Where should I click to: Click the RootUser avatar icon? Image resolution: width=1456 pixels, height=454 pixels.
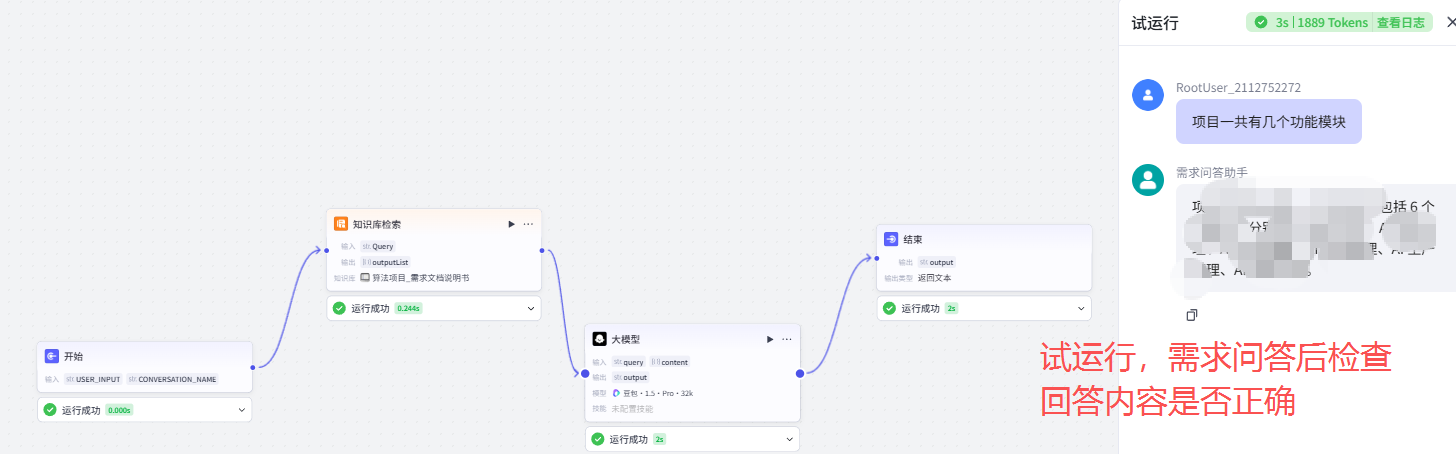pyautogui.click(x=1147, y=95)
